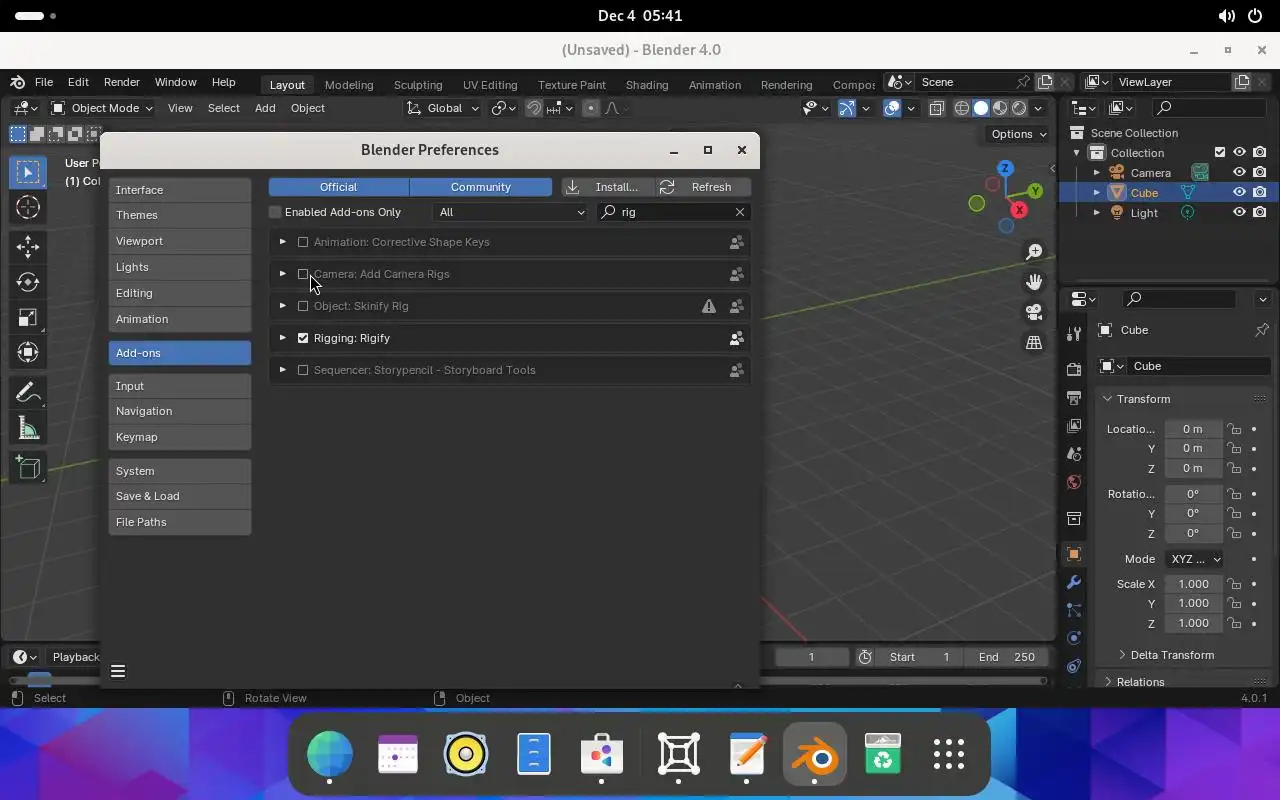The width and height of the screenshot is (1280, 800).
Task: Open the Output properties tab
Action: click(1074, 398)
